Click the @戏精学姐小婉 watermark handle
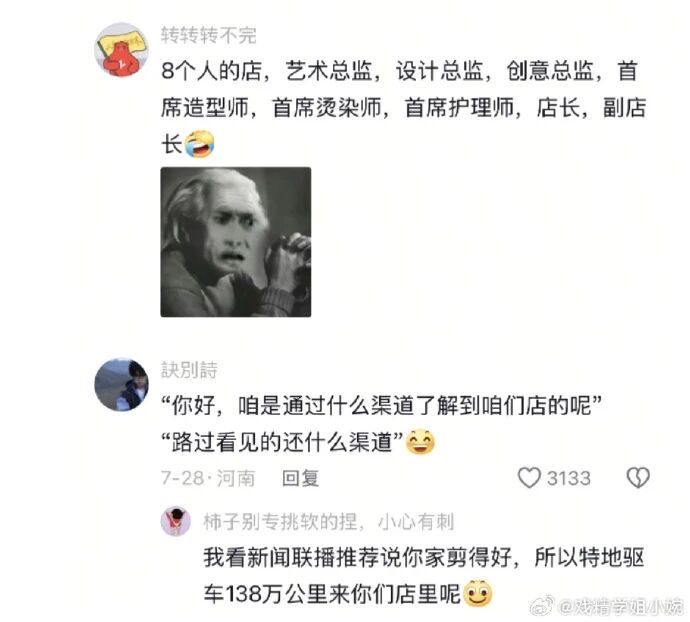Viewport: 690px width, 622px height. 620,607
